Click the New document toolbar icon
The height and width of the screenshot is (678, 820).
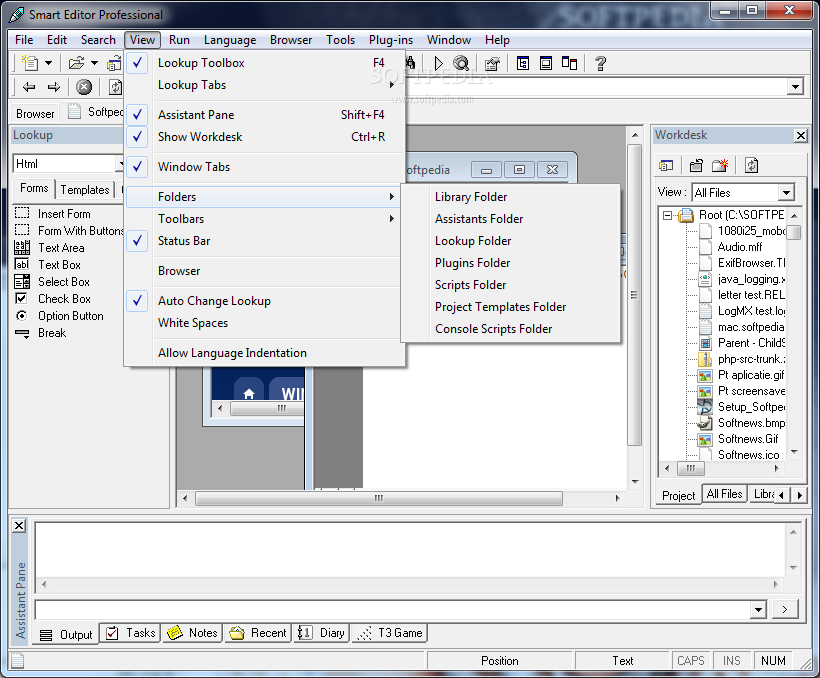(30, 63)
